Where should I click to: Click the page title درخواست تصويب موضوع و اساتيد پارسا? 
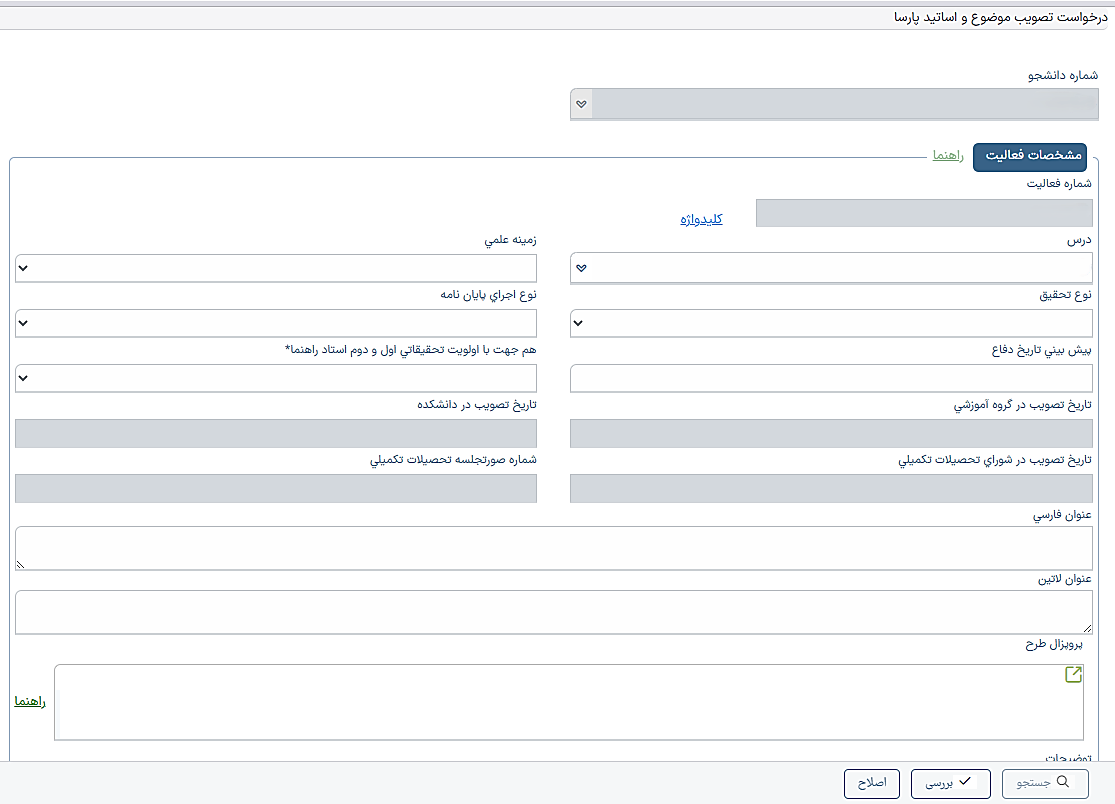1001,17
